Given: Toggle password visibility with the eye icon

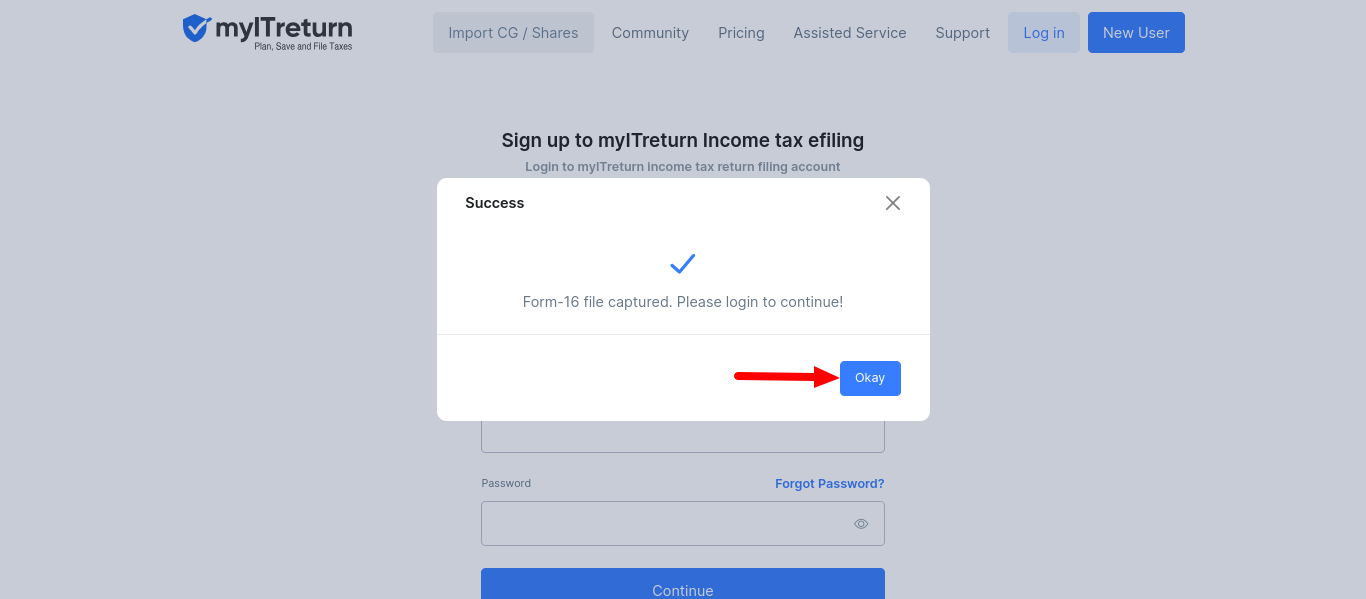Looking at the screenshot, I should pyautogui.click(x=861, y=524).
